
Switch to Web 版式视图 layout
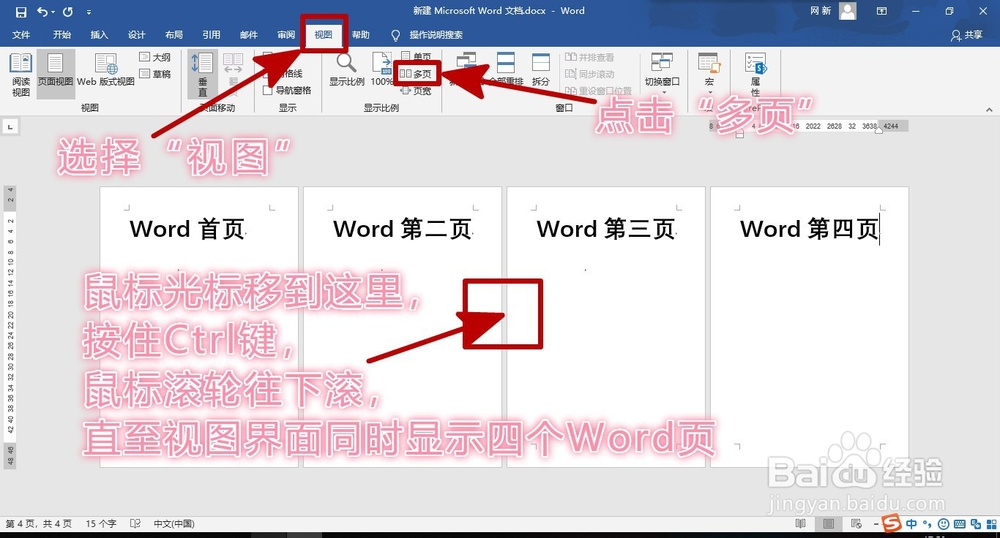click(x=106, y=70)
